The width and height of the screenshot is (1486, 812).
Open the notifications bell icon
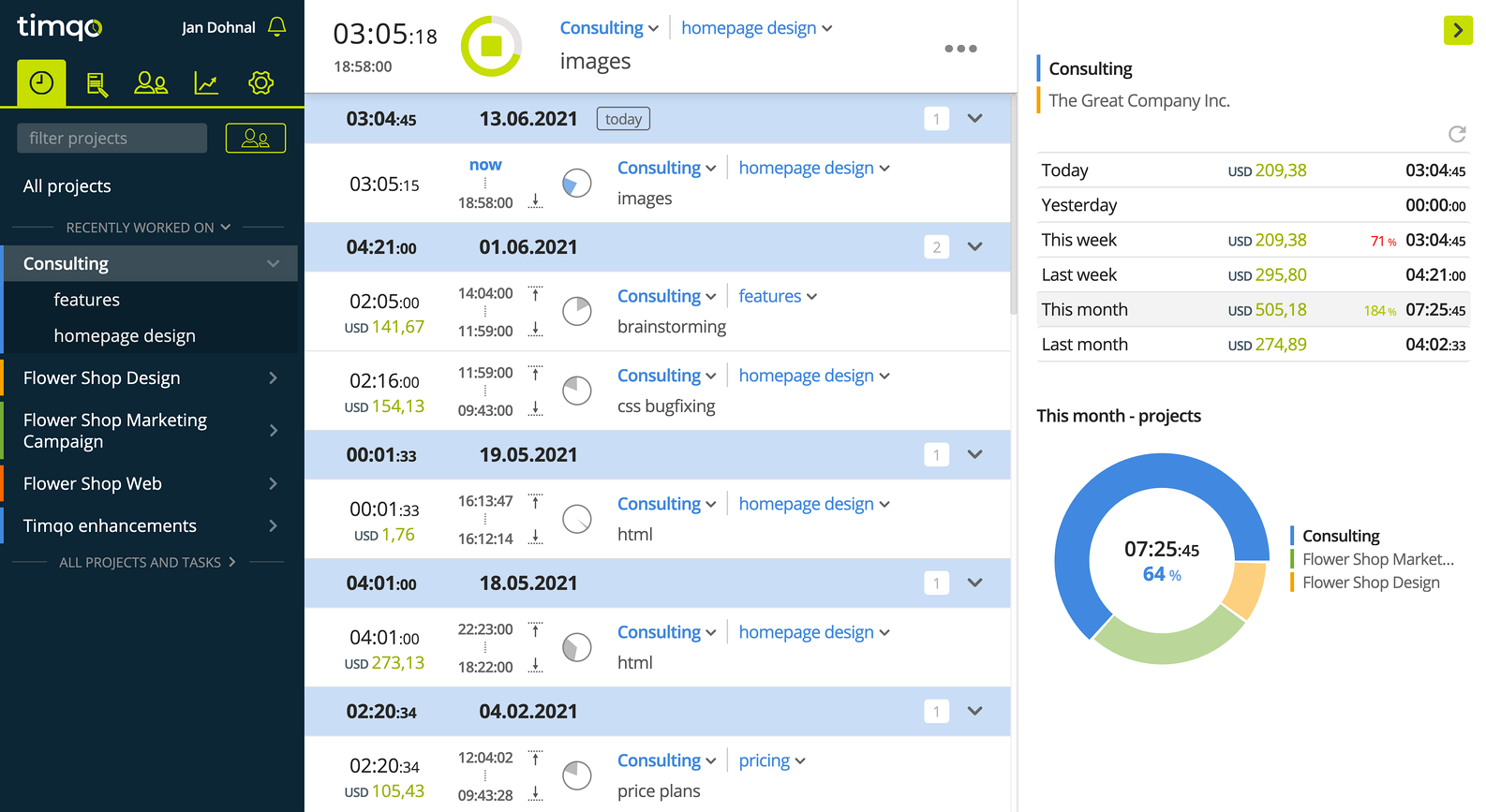(276, 27)
